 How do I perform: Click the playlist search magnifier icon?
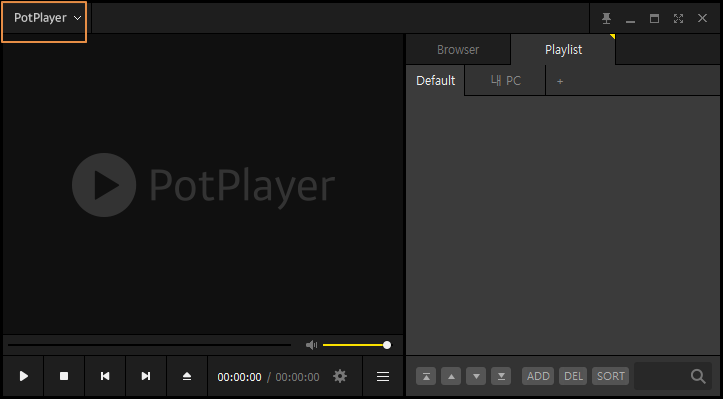coord(698,376)
